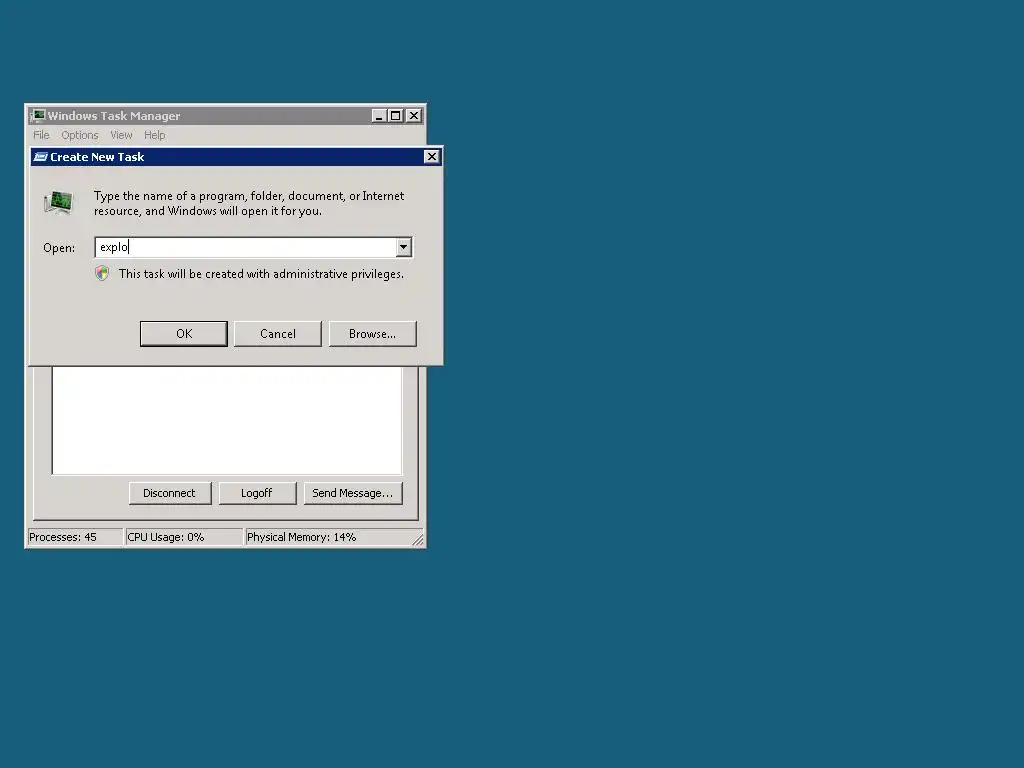The image size is (1024, 768).
Task: Close the Windows Task Manager window
Action: pos(414,116)
